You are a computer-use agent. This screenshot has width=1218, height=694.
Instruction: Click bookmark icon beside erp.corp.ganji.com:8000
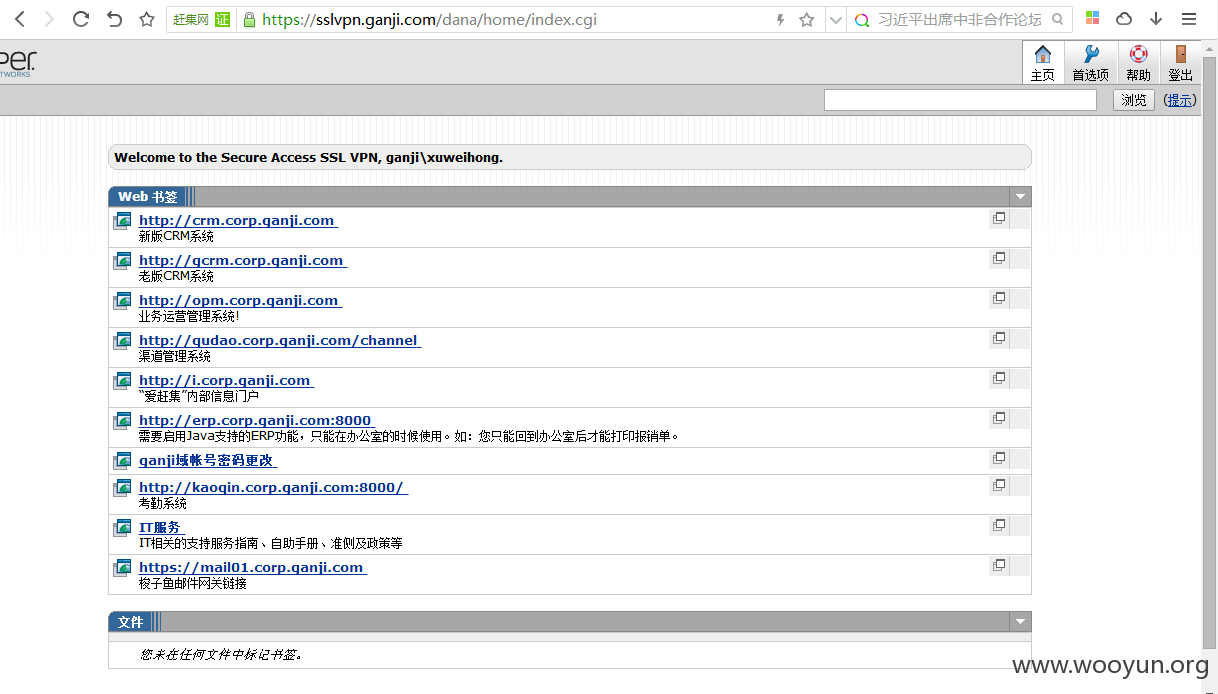pos(122,421)
